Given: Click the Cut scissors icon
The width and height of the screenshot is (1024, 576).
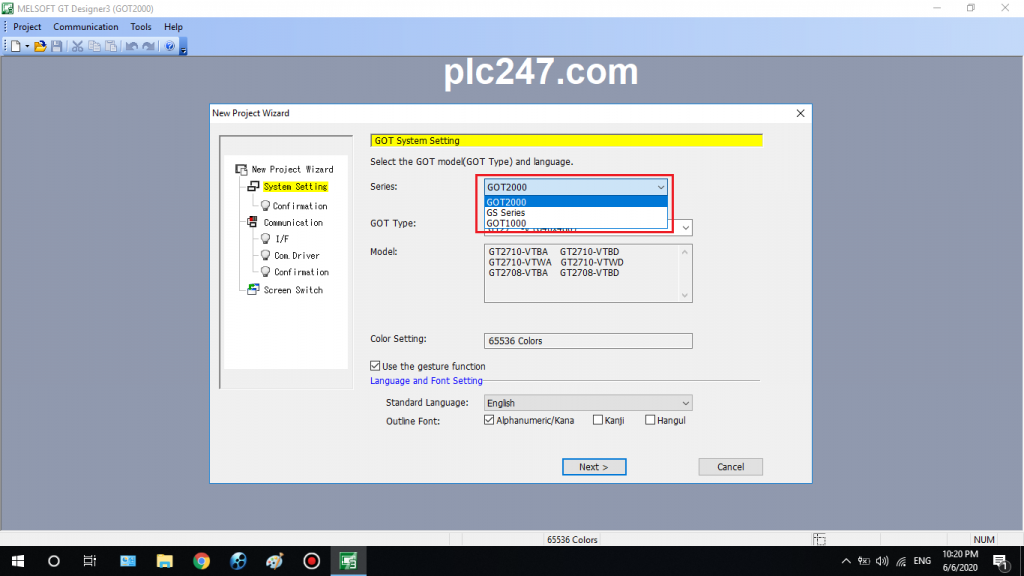Looking at the screenshot, I should [77, 46].
